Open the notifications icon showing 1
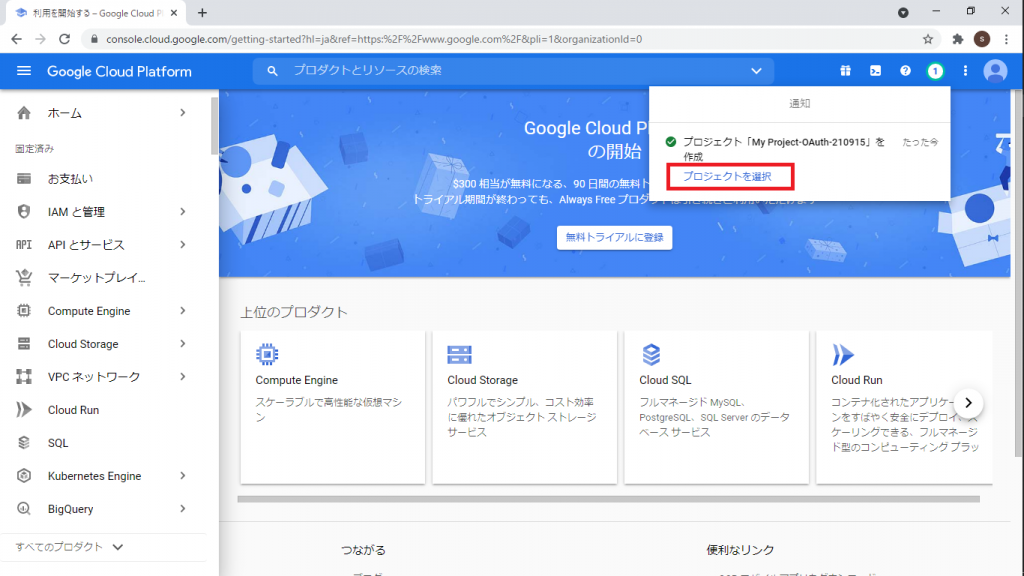 tap(933, 71)
